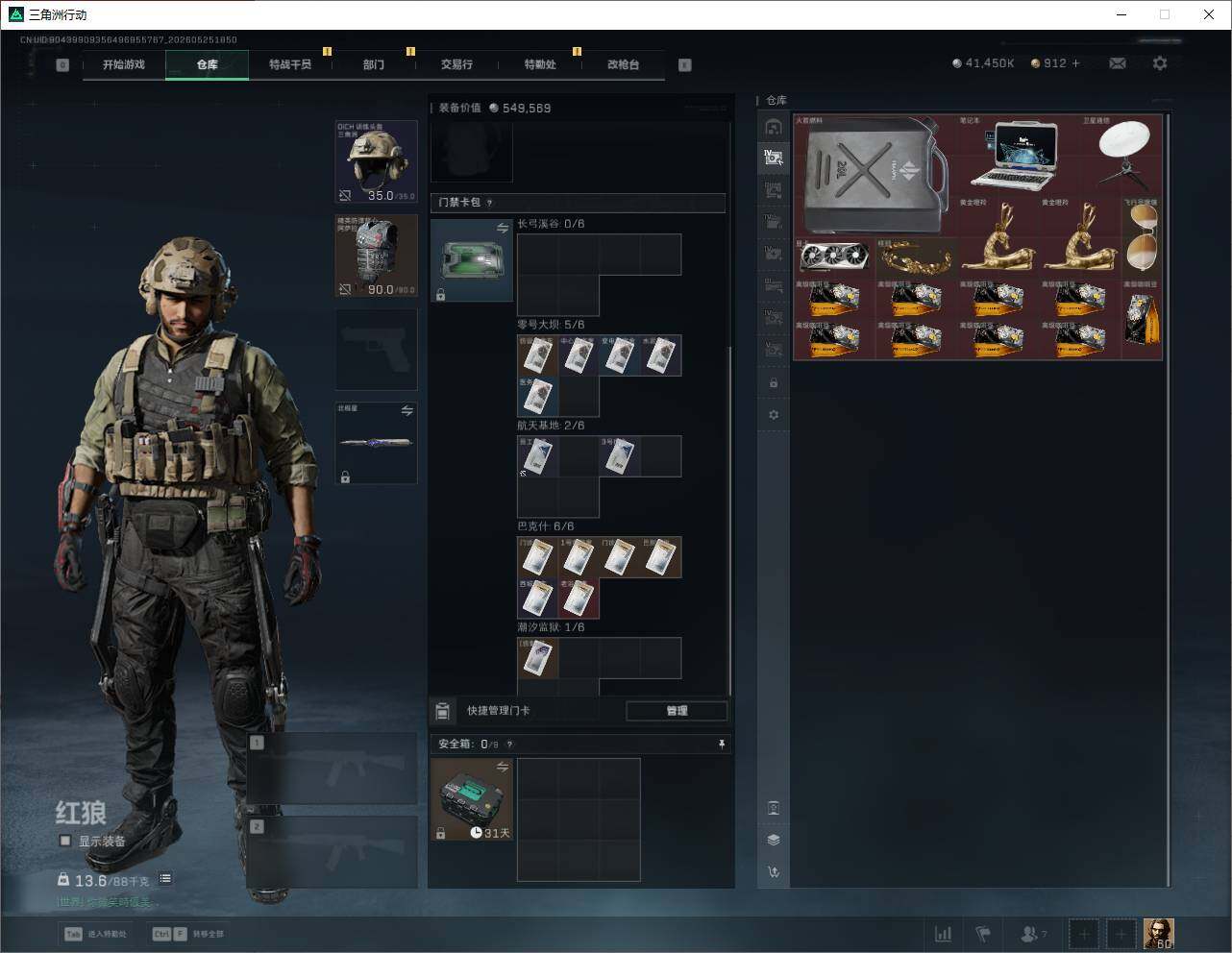Select the first 巴克什 key card
Image resolution: width=1232 pixels, height=953 pixels.
(537, 557)
